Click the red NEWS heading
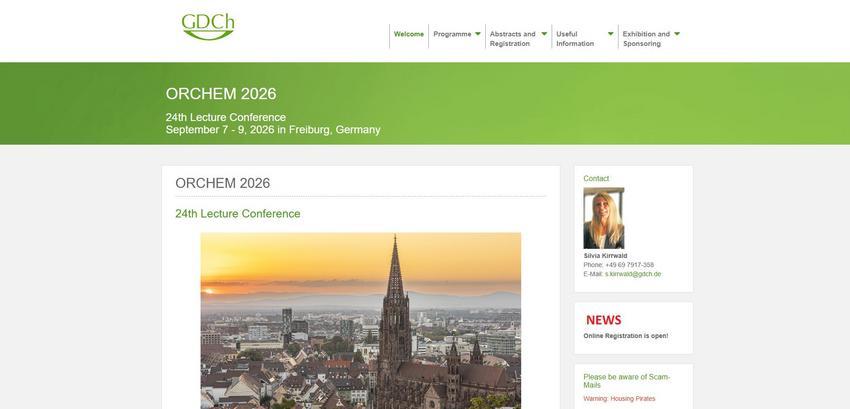 pos(603,320)
